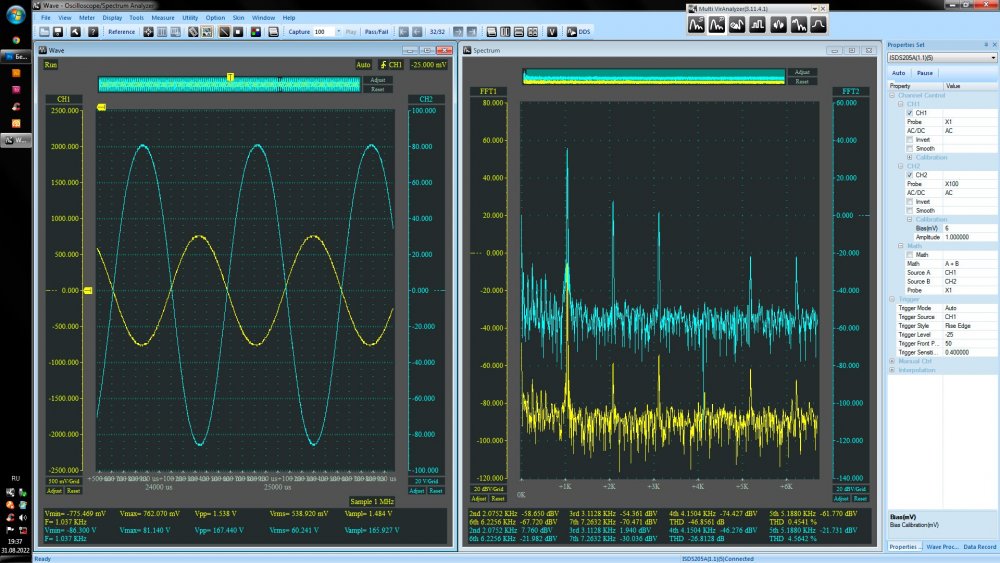Click the Save icon in the main toolbar
This screenshot has width=1000, height=563.
click(59, 32)
